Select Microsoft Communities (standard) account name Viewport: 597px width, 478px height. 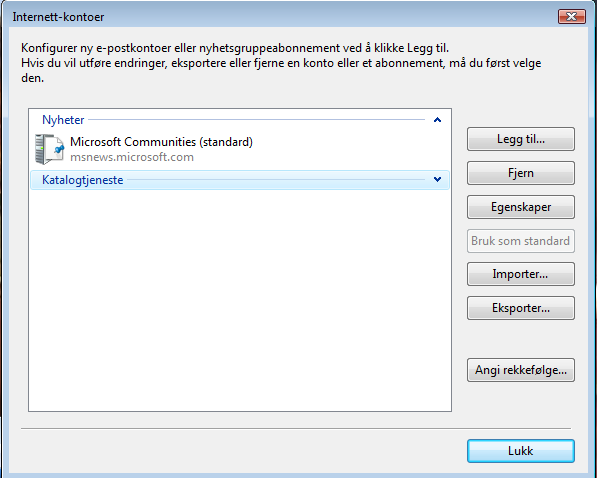(161, 142)
